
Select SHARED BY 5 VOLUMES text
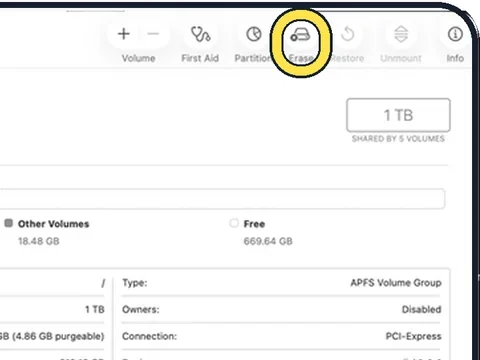[398, 139]
